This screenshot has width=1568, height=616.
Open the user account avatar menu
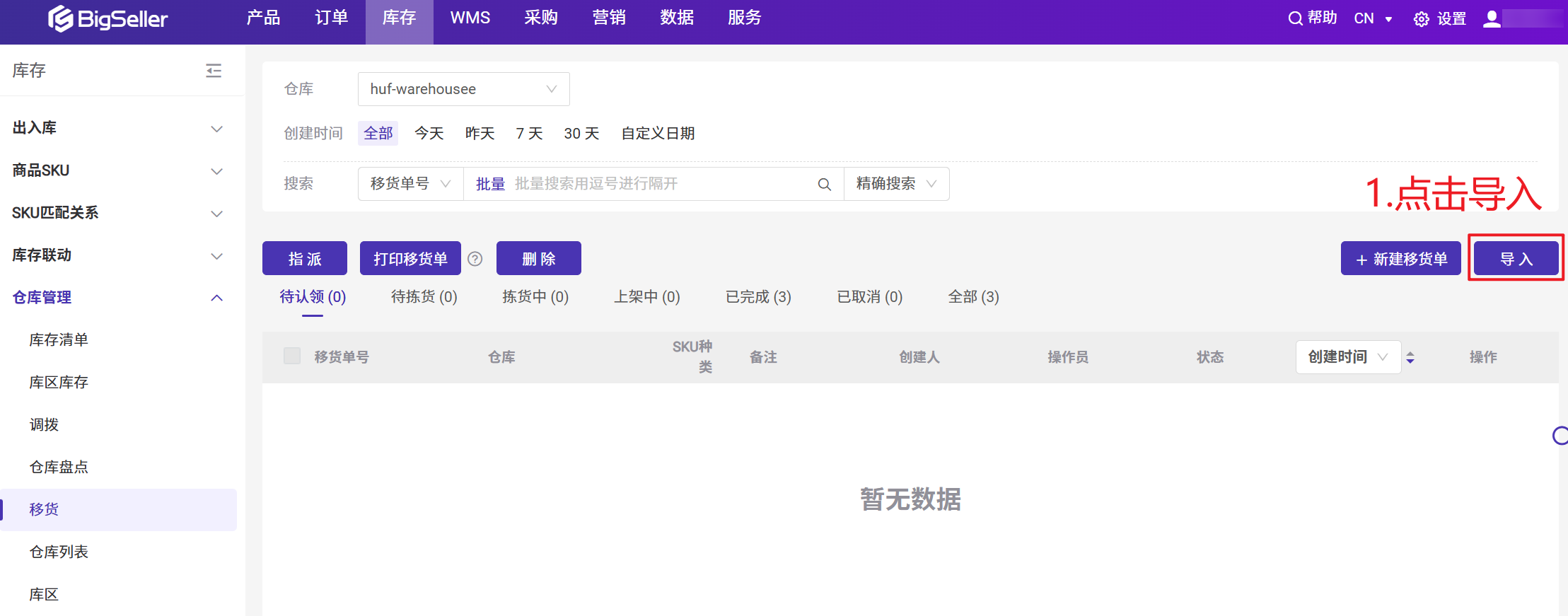1492,18
